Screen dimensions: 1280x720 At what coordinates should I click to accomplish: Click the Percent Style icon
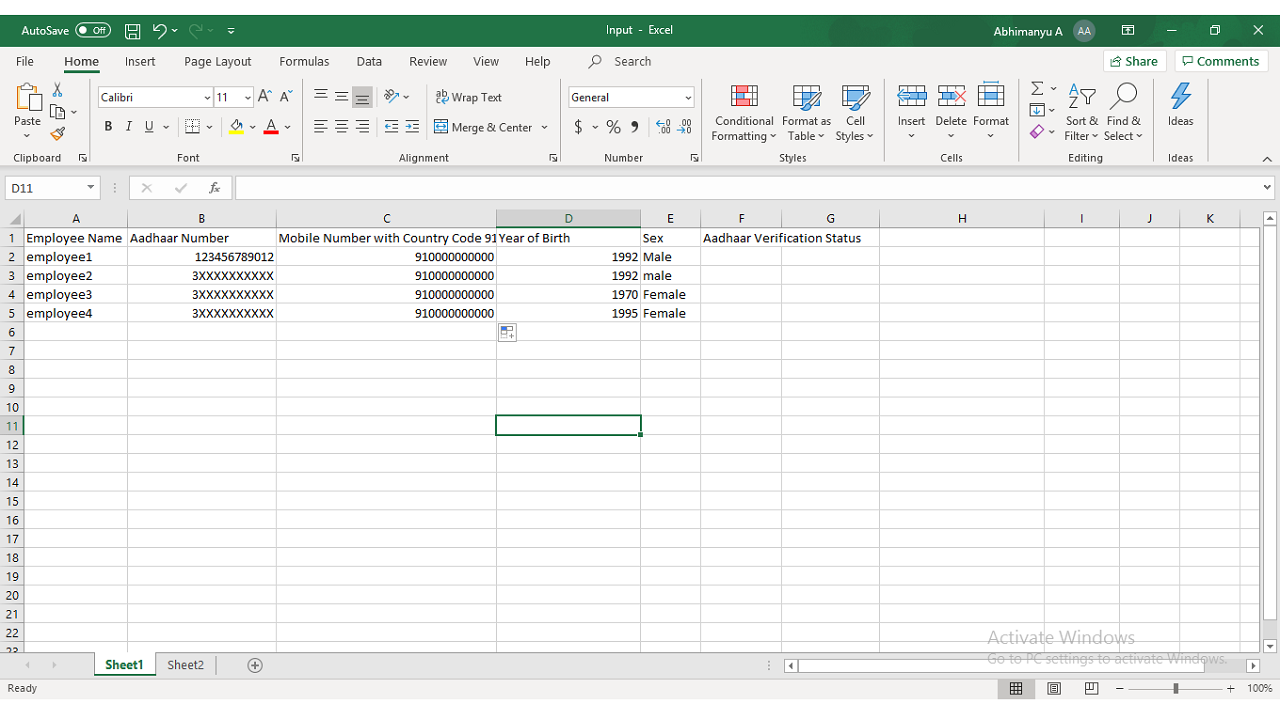613,127
